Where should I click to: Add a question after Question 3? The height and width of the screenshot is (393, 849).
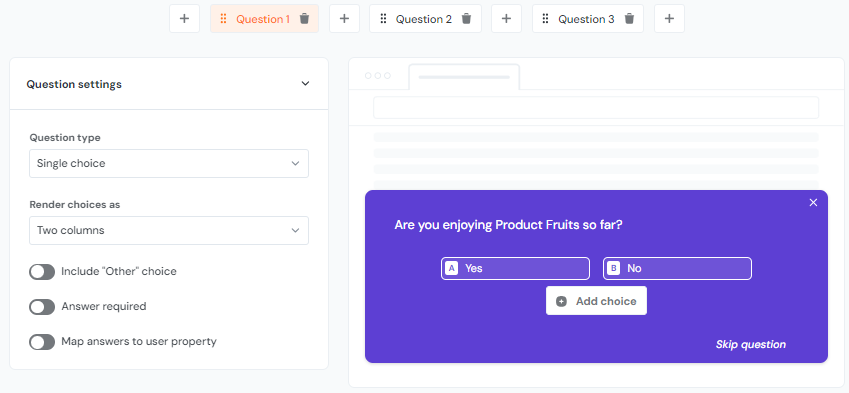(669, 18)
